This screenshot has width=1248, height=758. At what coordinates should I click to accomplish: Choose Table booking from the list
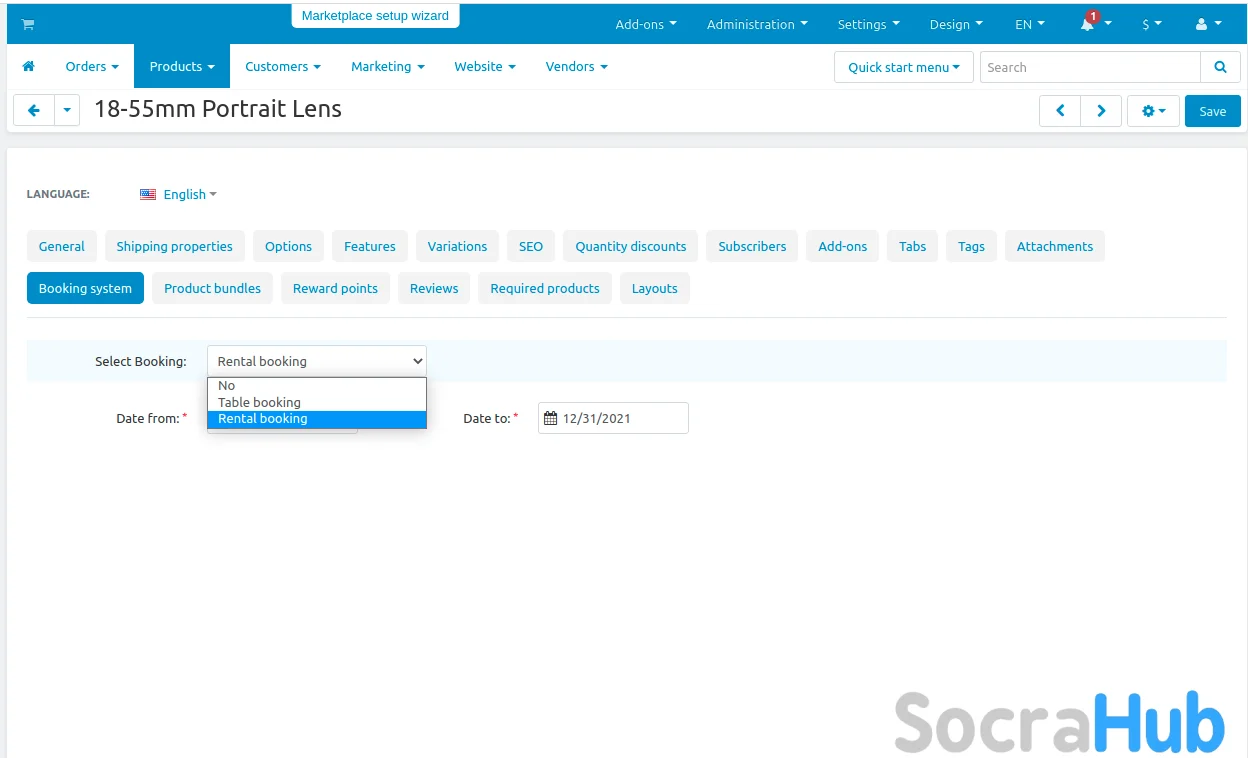pyautogui.click(x=259, y=402)
